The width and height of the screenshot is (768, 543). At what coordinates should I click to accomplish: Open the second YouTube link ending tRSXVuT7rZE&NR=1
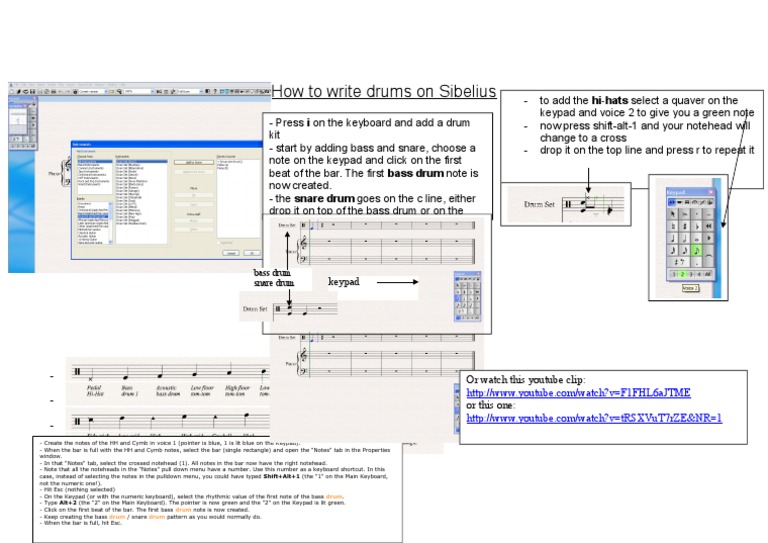coord(594,418)
